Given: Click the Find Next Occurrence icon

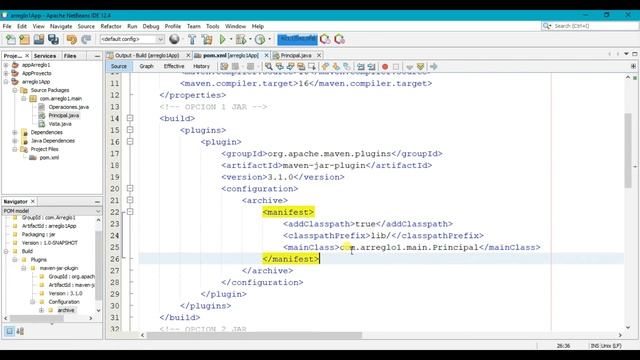Looking at the screenshot, I should pos(291,66).
